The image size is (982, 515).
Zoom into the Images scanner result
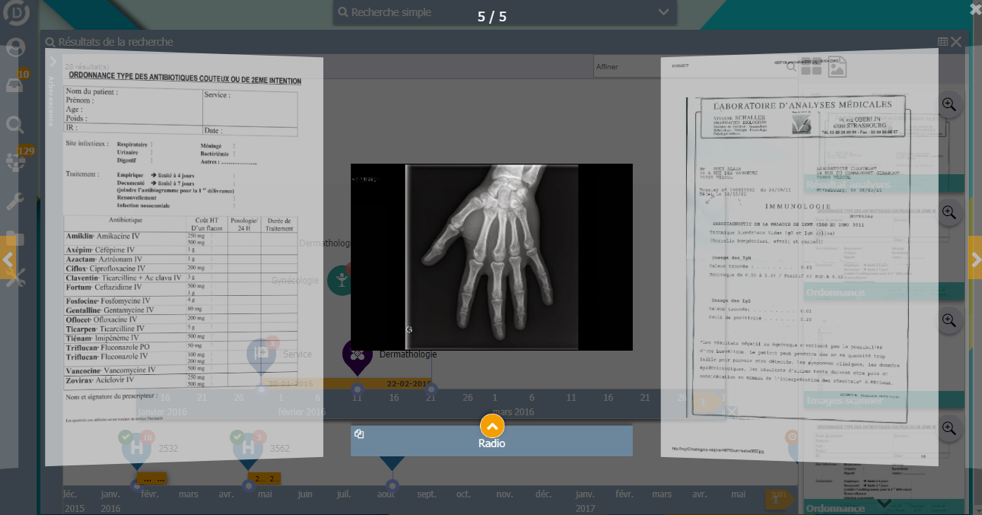pyautogui.click(x=949, y=321)
